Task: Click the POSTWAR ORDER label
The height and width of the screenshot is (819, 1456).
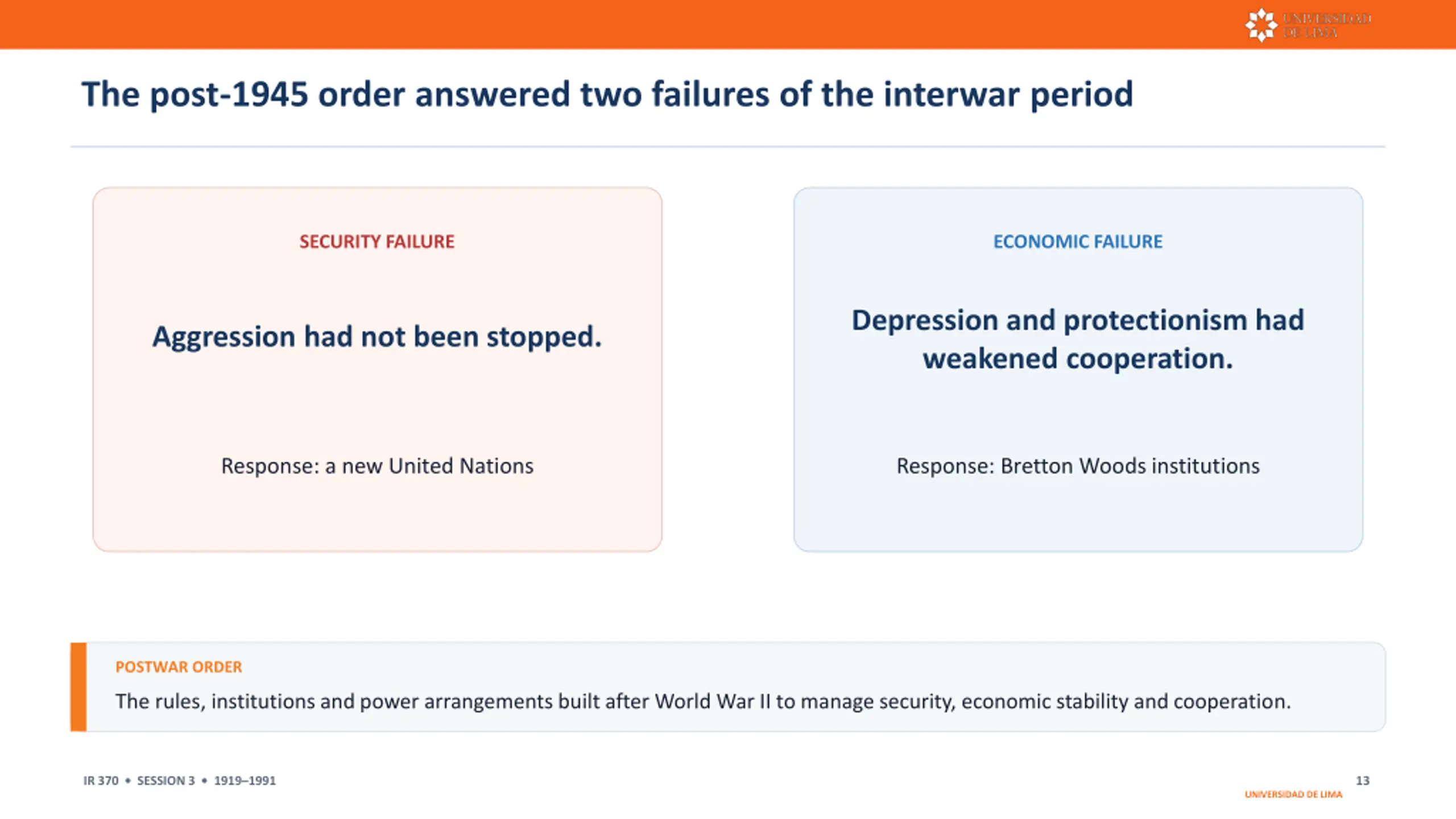Action: click(179, 667)
